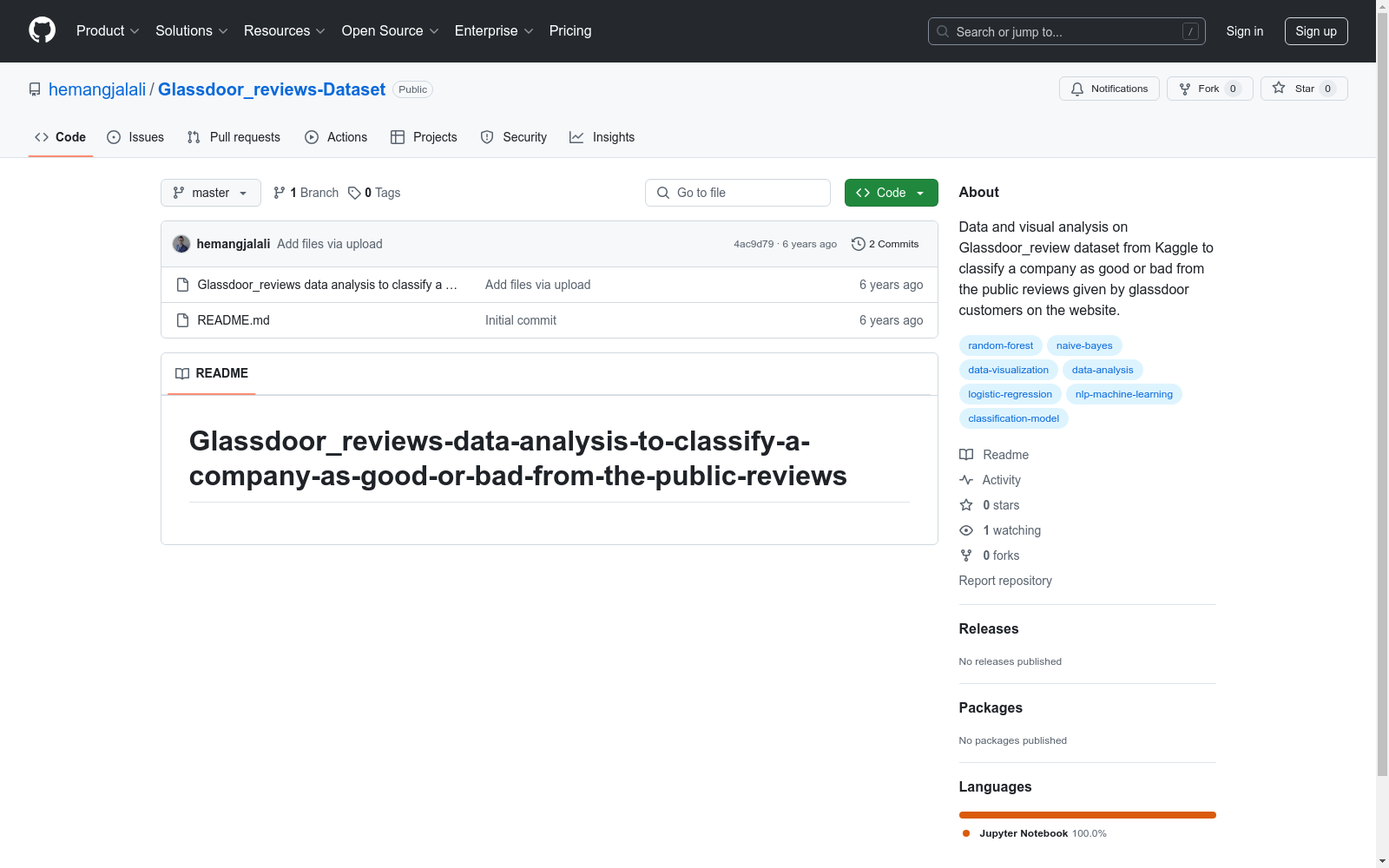This screenshot has width=1389, height=868.
Task: Open the Issues tab
Action: (x=135, y=137)
